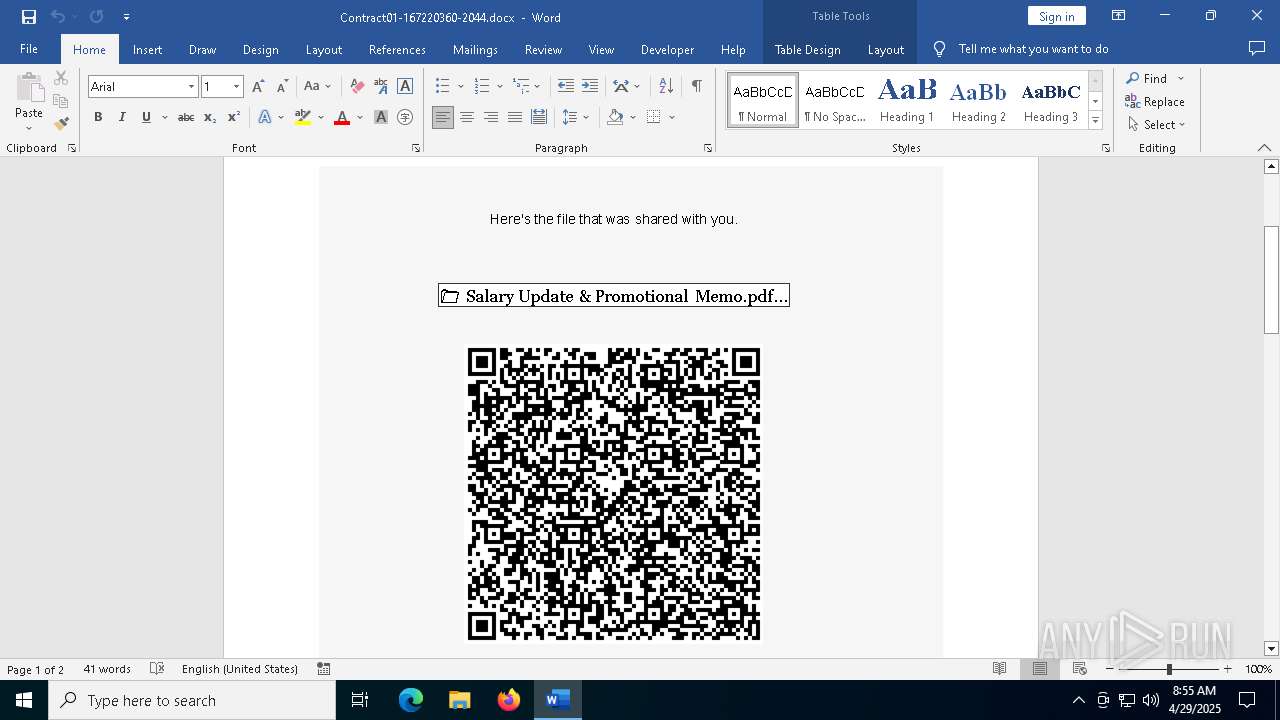Image resolution: width=1280 pixels, height=720 pixels.
Task: Click the Cut scissors icon
Action: click(61, 78)
